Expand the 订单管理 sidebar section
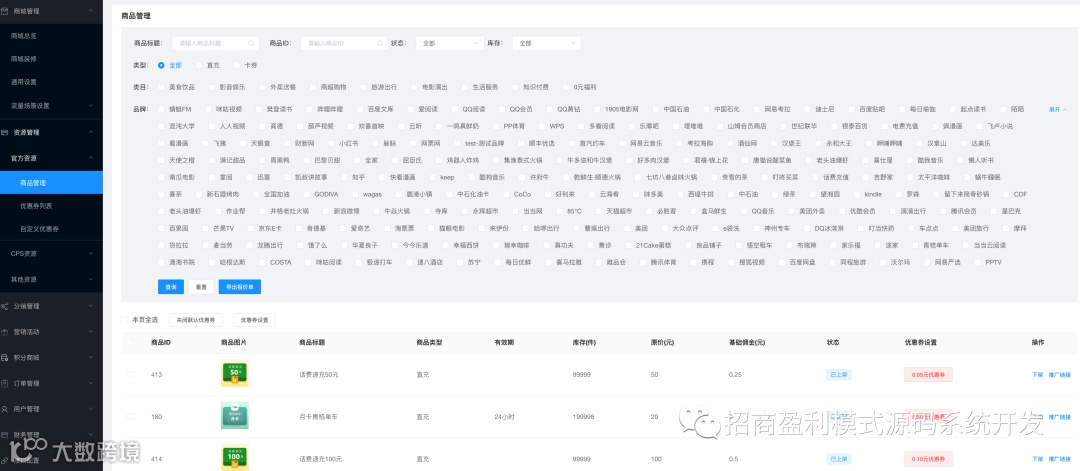1080x471 pixels. 91,384
